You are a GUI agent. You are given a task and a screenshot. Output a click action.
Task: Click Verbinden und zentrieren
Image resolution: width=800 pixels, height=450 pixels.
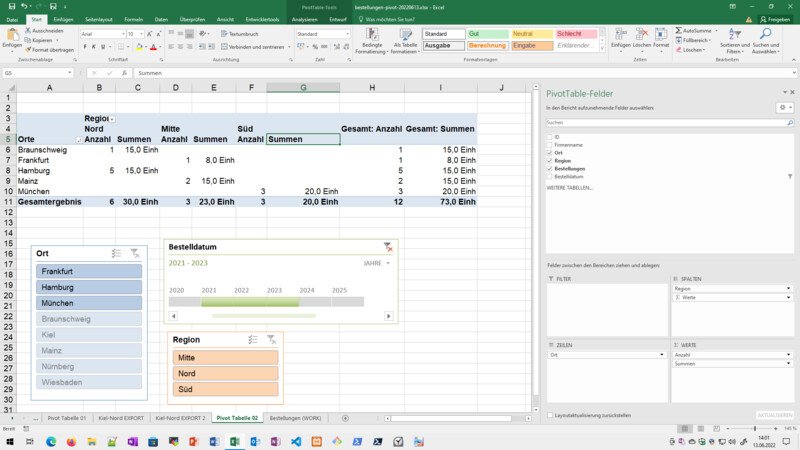pyautogui.click(x=253, y=47)
